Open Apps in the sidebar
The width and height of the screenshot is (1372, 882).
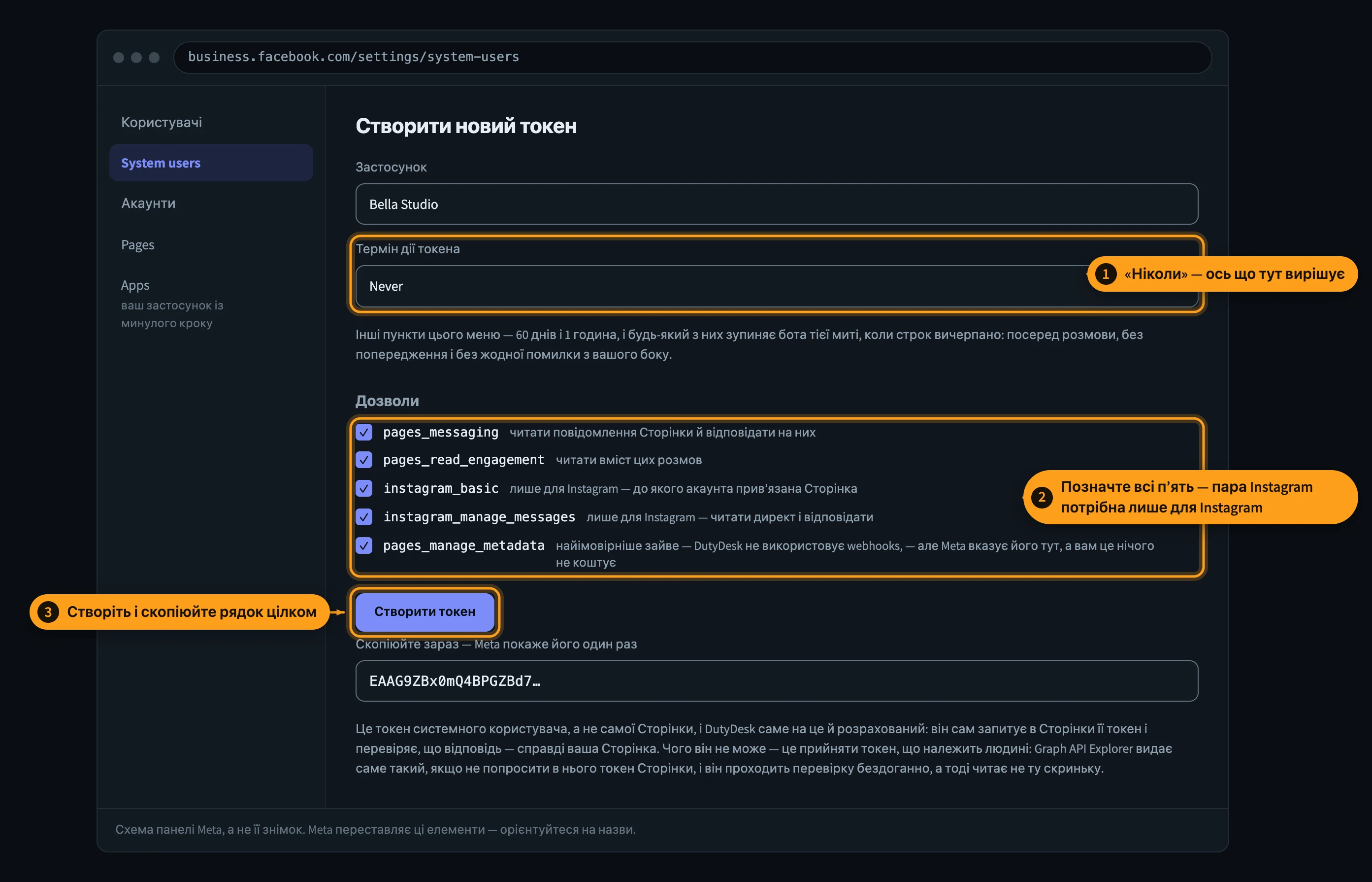[x=135, y=285]
